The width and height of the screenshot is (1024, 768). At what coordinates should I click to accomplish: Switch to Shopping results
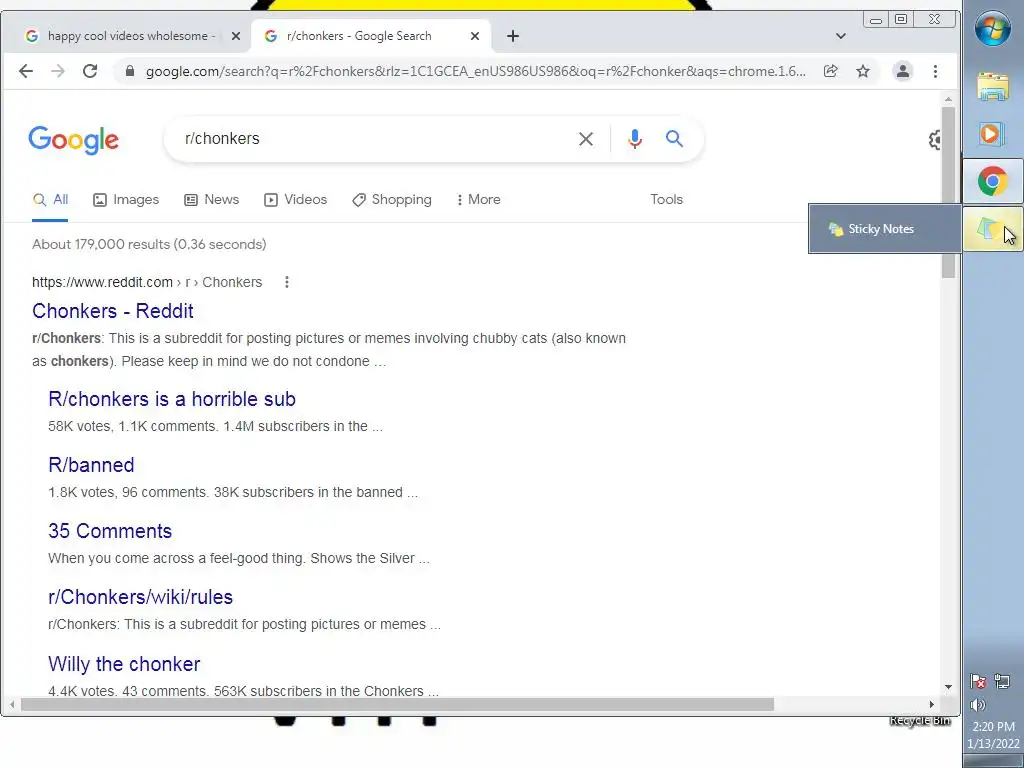click(x=392, y=200)
